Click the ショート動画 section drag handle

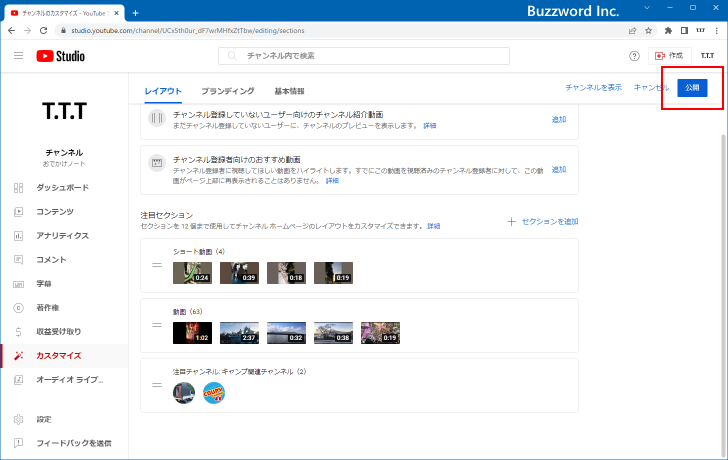click(x=157, y=265)
